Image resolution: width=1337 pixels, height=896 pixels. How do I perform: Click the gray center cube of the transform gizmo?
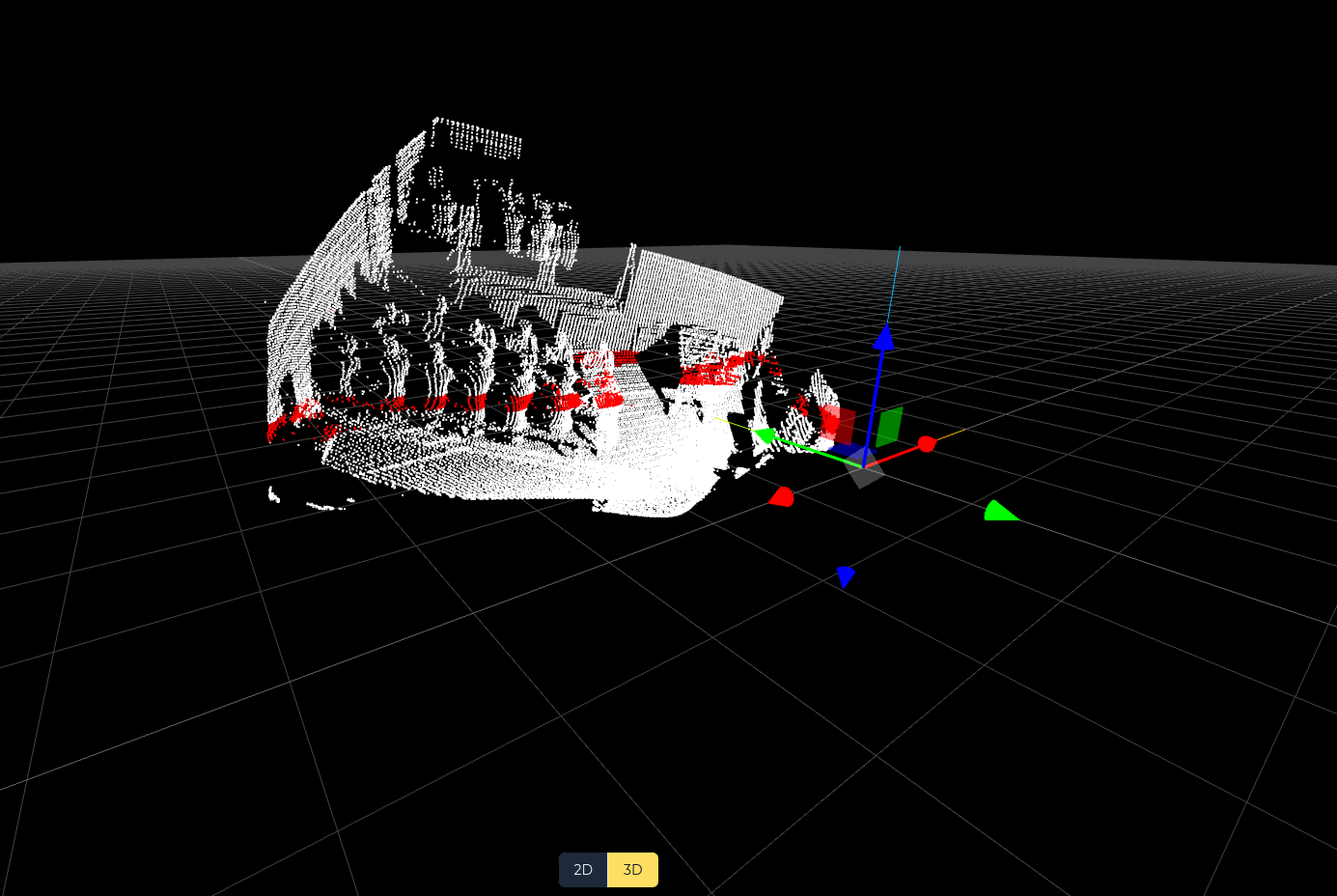865,472
